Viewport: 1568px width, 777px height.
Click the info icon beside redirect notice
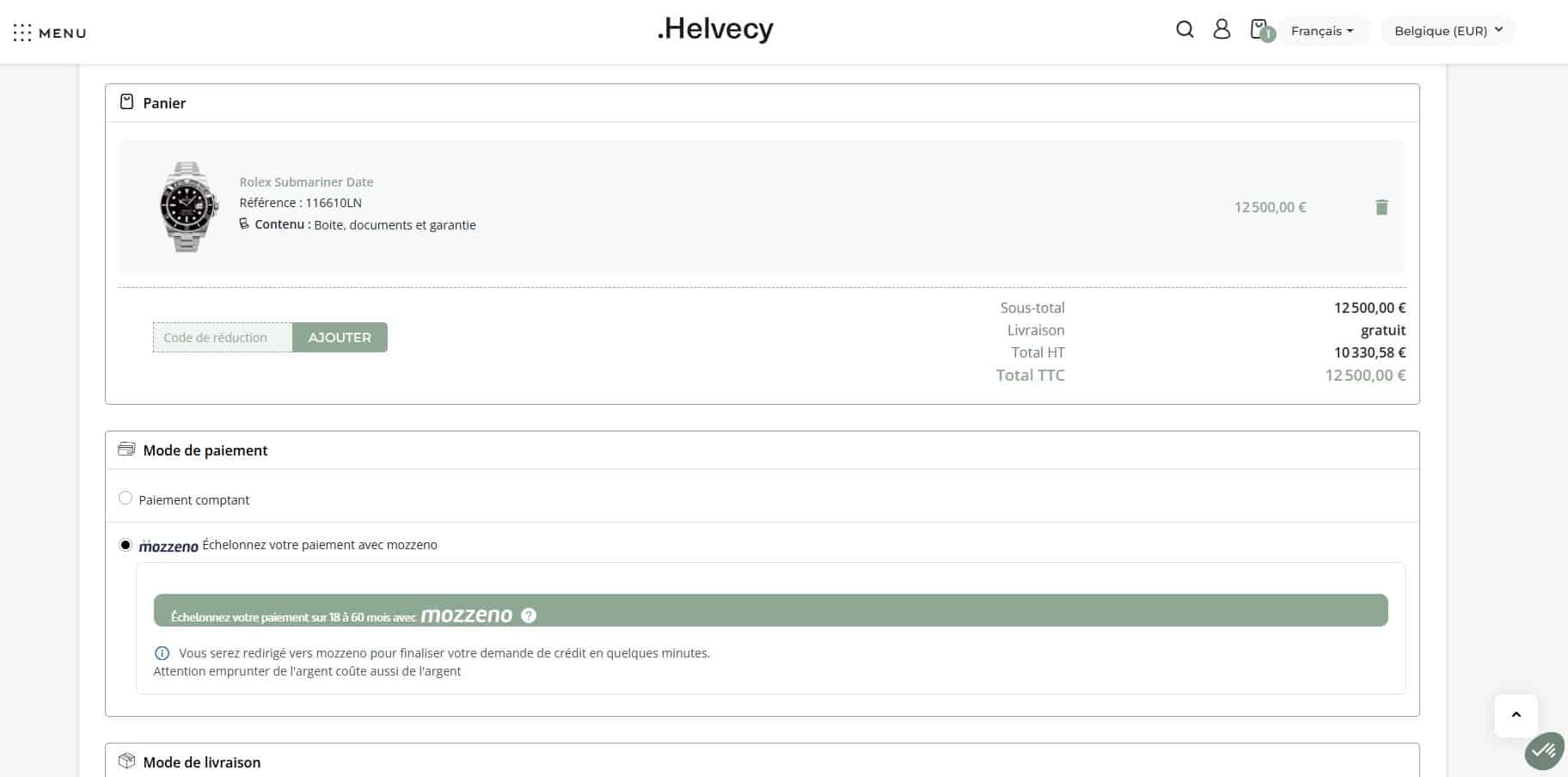point(162,653)
